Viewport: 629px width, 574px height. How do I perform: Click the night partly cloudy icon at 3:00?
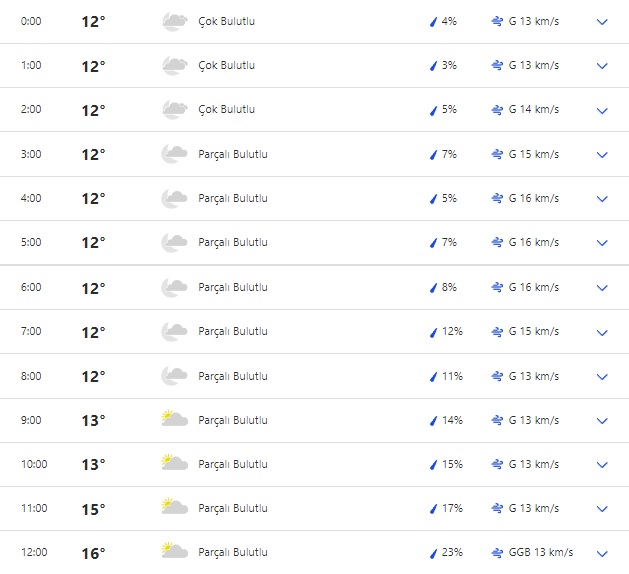(x=174, y=154)
